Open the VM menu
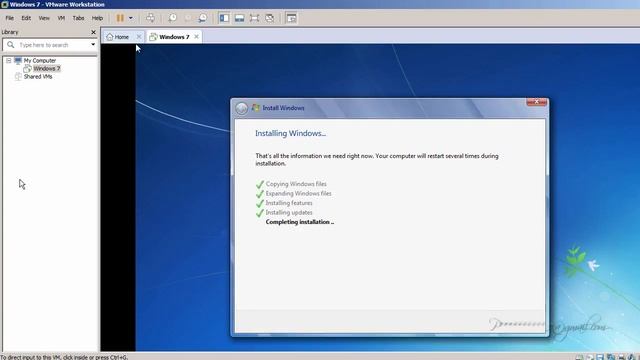The width and height of the screenshot is (640, 360). tap(61, 18)
